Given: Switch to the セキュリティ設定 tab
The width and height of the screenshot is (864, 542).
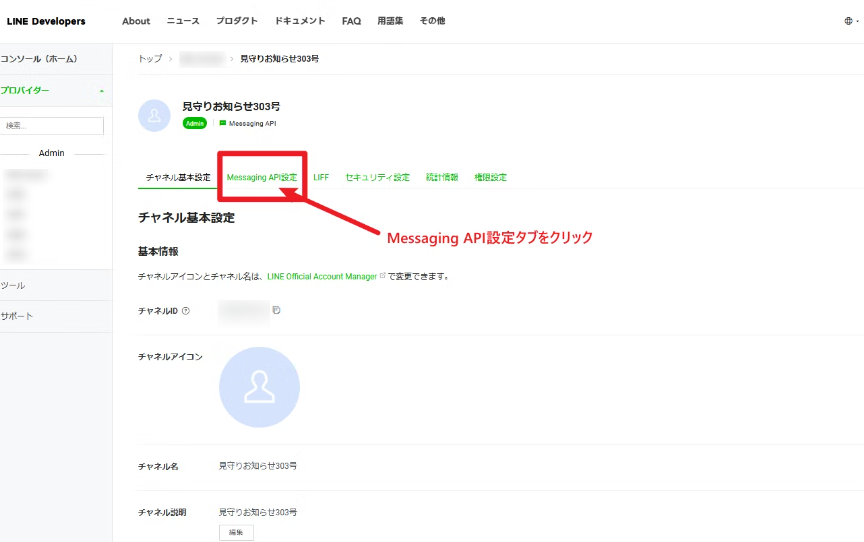Looking at the screenshot, I should 377,177.
